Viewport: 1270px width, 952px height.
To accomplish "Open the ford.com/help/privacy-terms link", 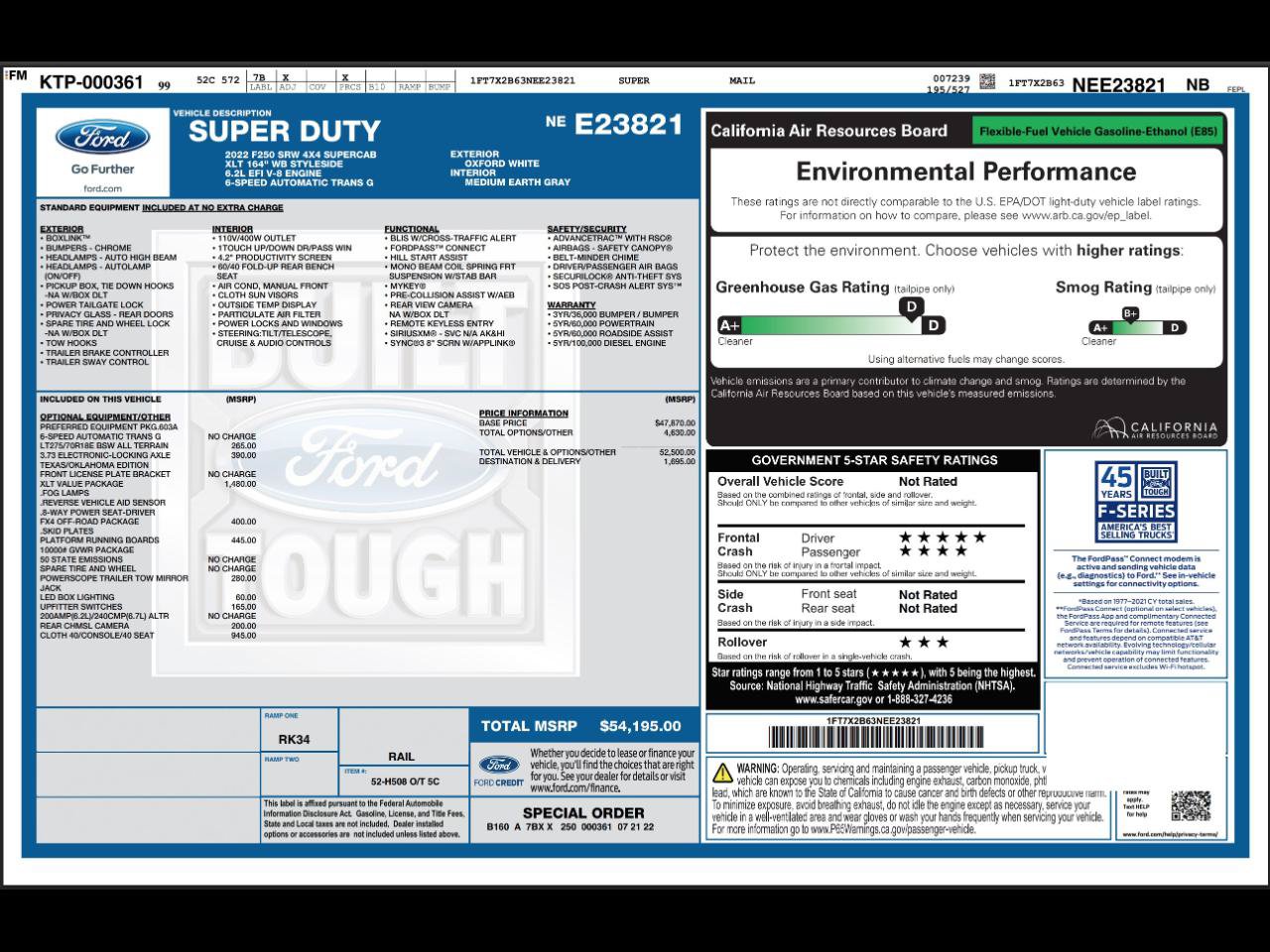I will point(1170,834).
